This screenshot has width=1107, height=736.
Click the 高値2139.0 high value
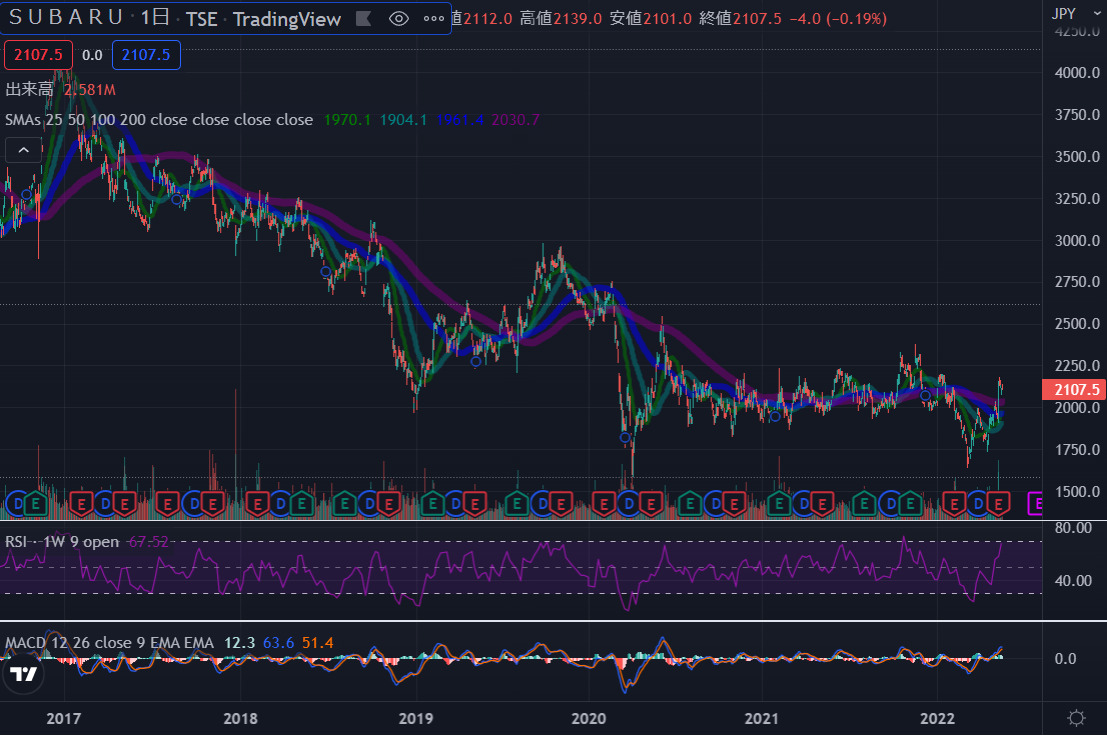[x=561, y=18]
